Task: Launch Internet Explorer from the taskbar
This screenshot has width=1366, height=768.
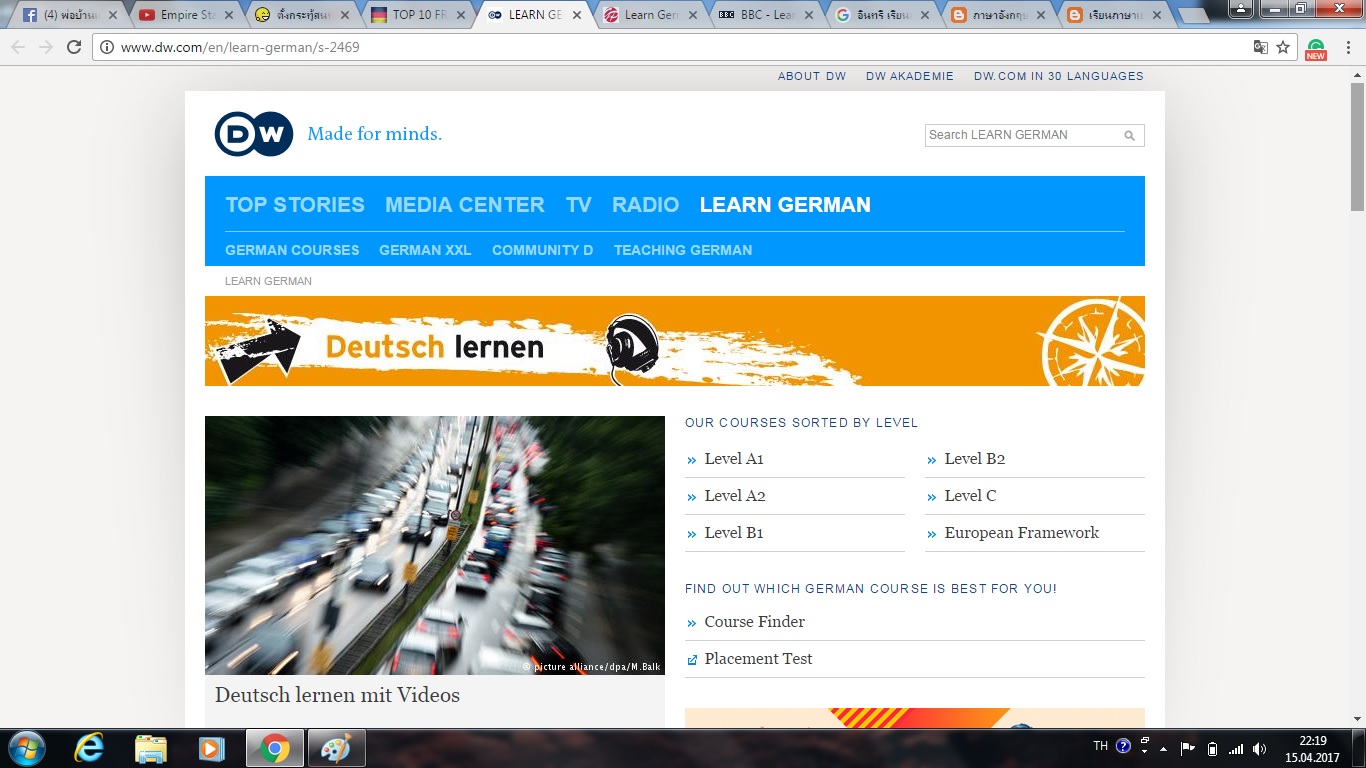Action: point(89,748)
